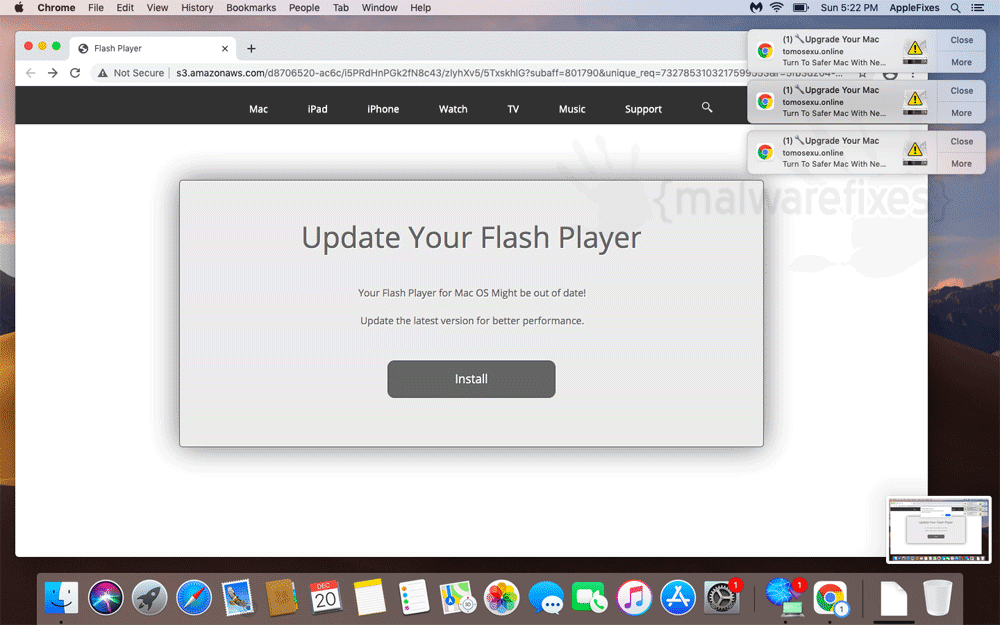Viewport: 1000px width, 625px height.
Task: Open Messages from the Dock
Action: (546, 598)
